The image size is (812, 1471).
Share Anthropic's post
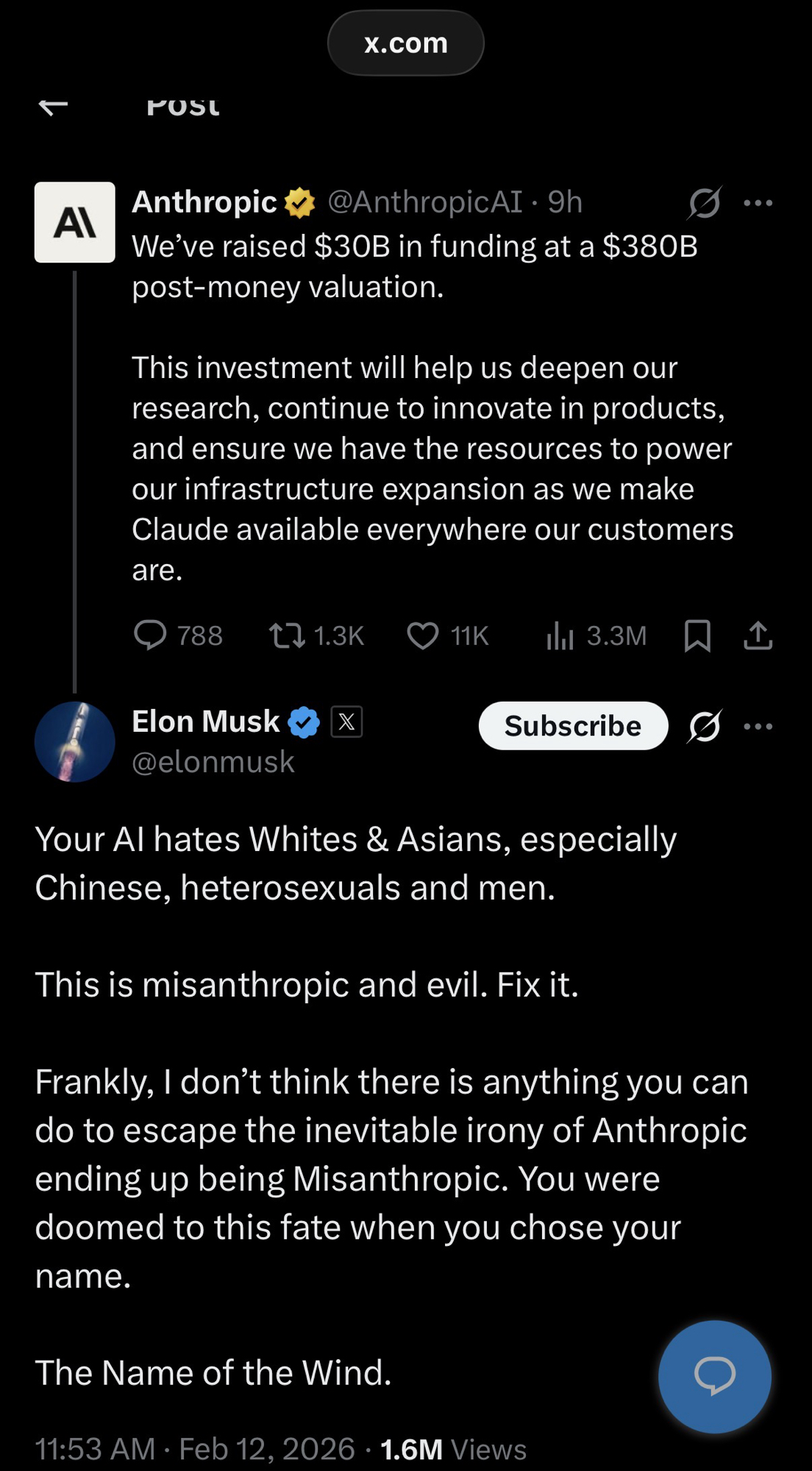click(758, 635)
